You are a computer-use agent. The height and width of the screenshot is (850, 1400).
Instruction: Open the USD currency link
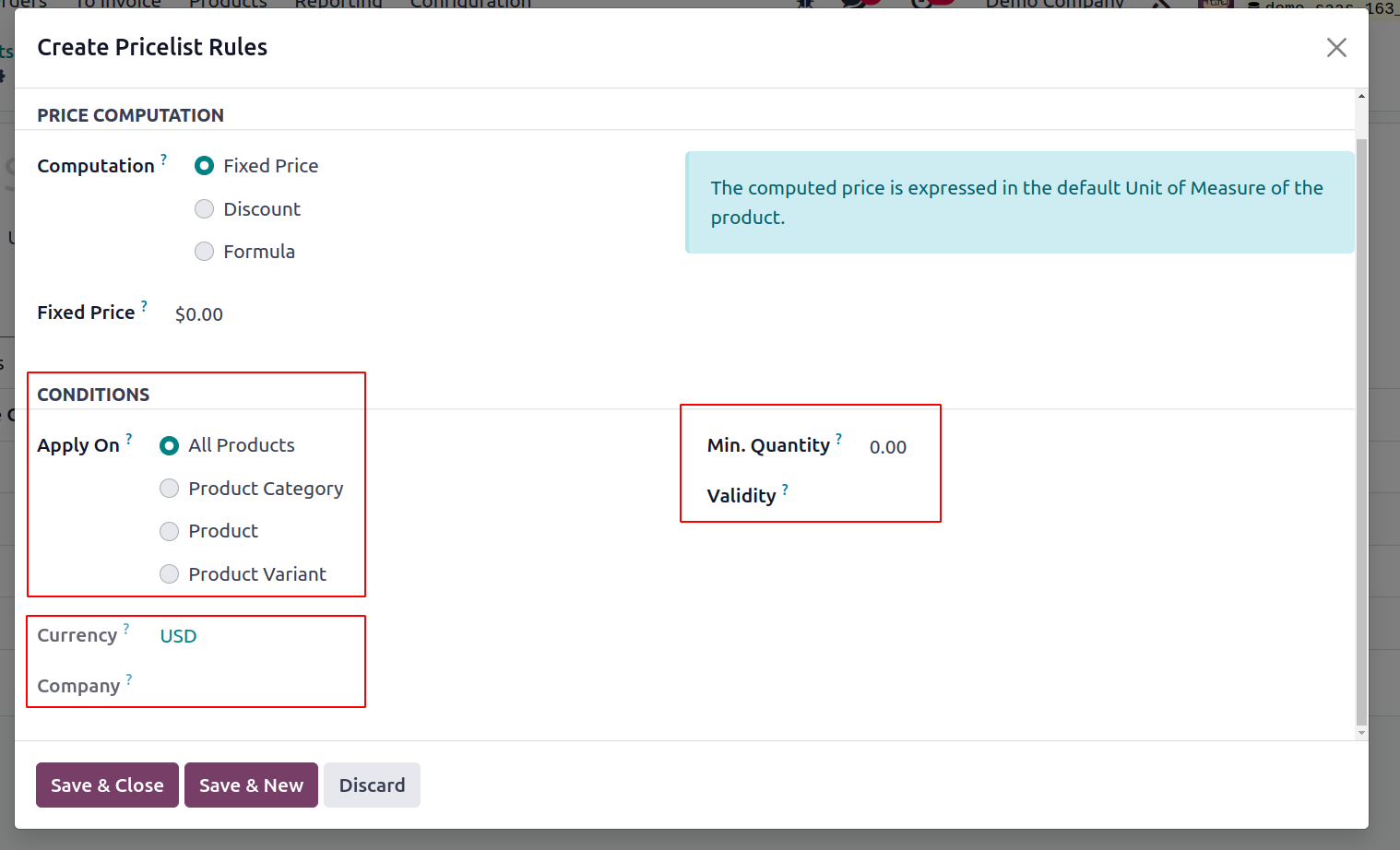(178, 636)
